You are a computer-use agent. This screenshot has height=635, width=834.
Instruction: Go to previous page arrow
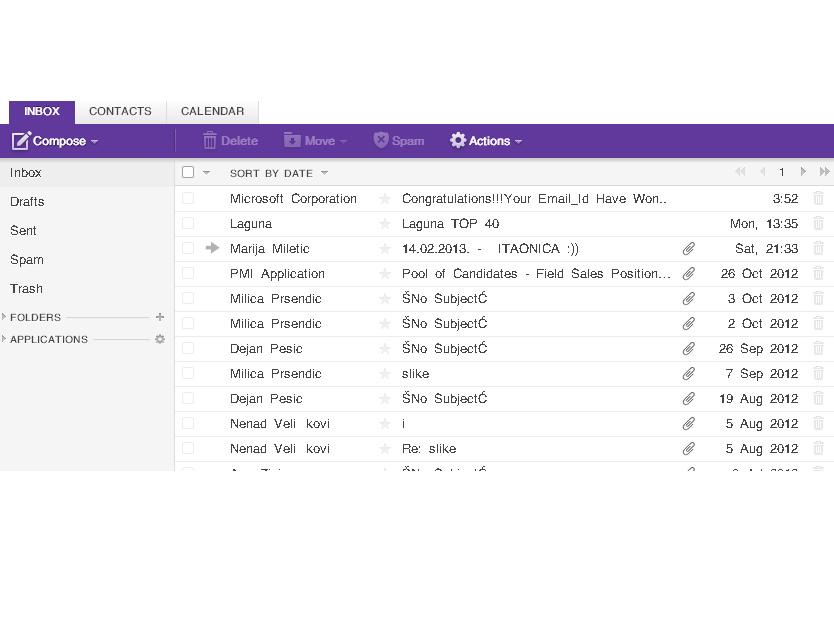pyautogui.click(x=763, y=171)
